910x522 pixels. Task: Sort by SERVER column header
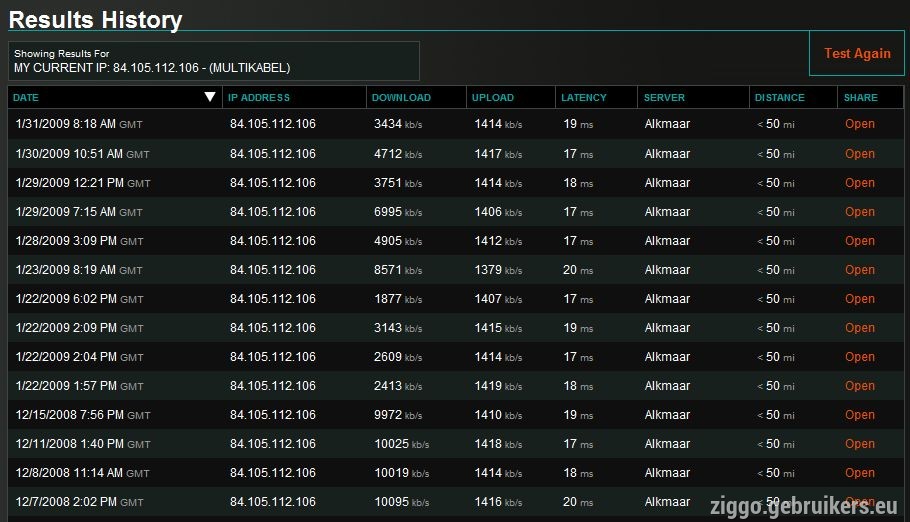(x=664, y=98)
